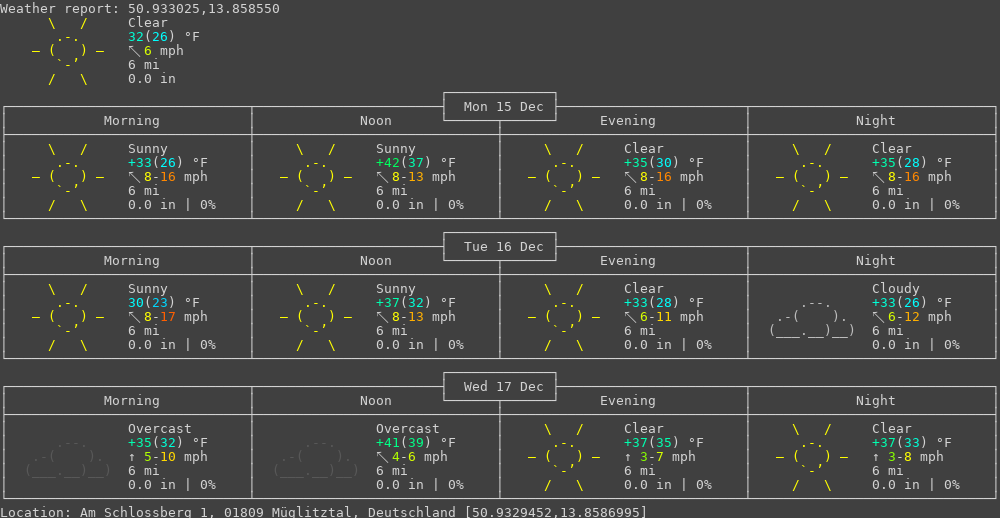Click Monday night's clear sky icon

coord(812,177)
